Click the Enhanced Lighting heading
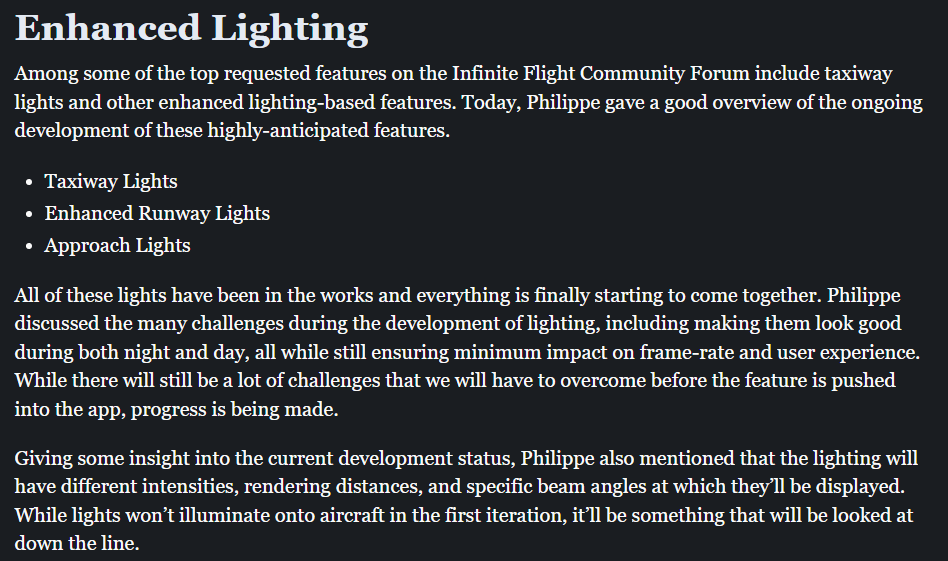The height and width of the screenshot is (561, 948). point(192,27)
